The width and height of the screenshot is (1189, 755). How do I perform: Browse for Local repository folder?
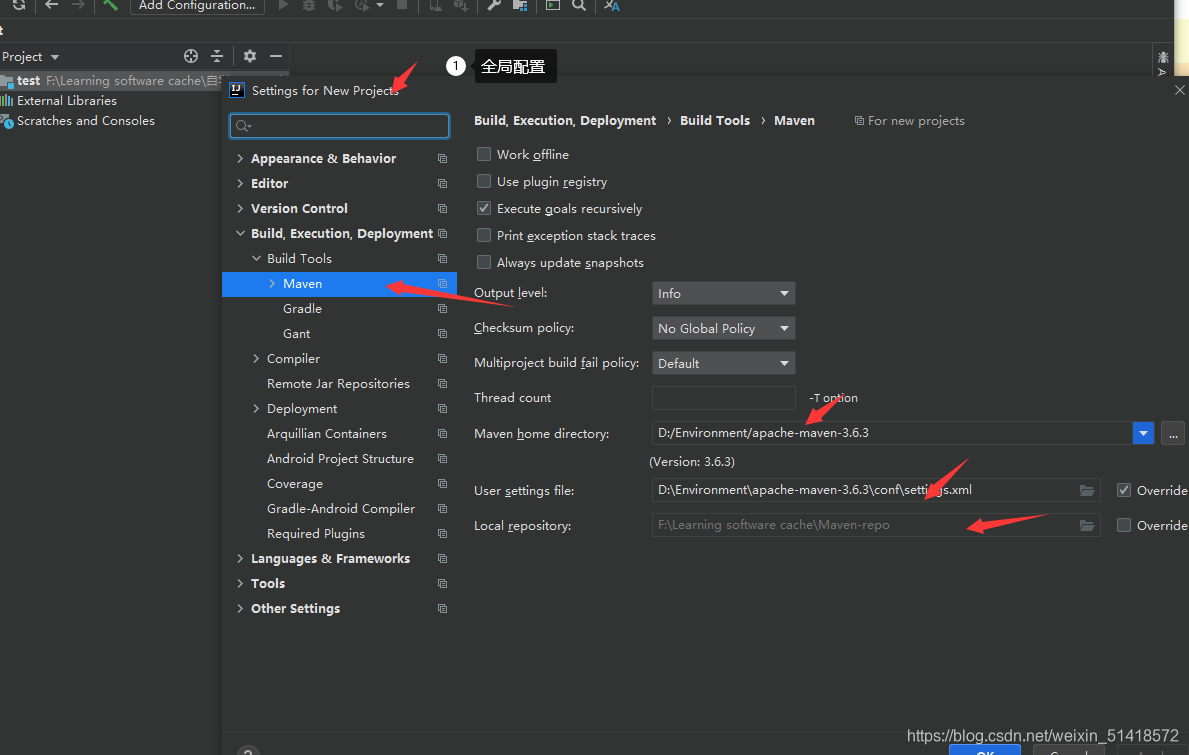click(1087, 525)
